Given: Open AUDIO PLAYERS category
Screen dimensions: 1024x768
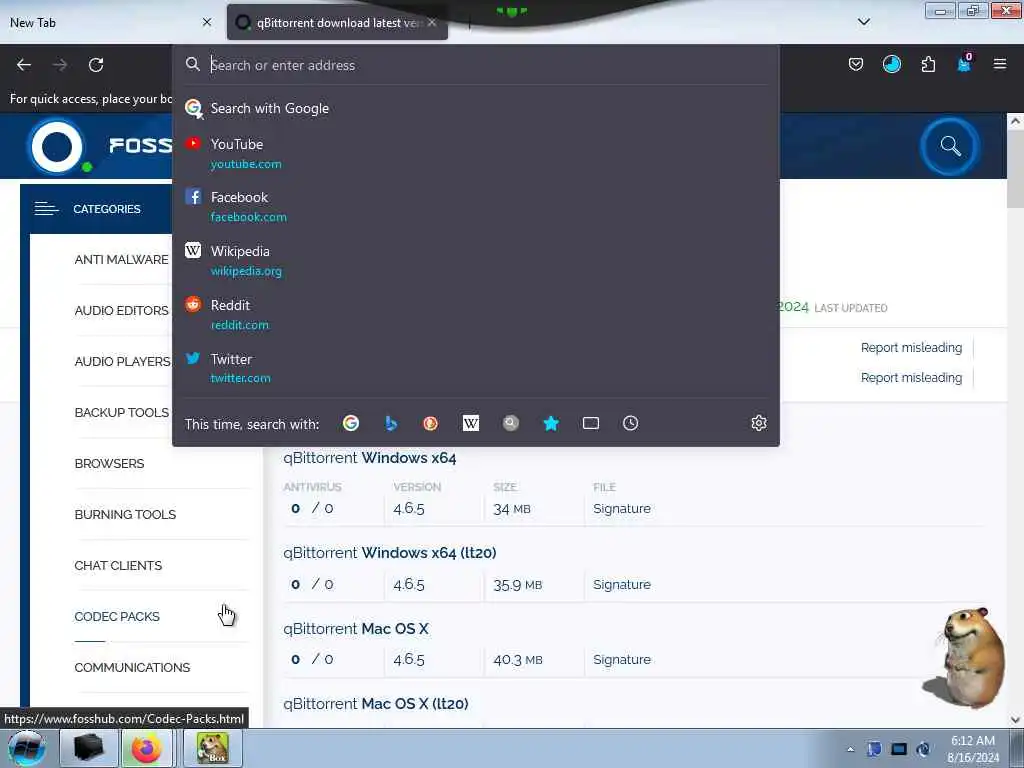Looking at the screenshot, I should [x=122, y=362].
